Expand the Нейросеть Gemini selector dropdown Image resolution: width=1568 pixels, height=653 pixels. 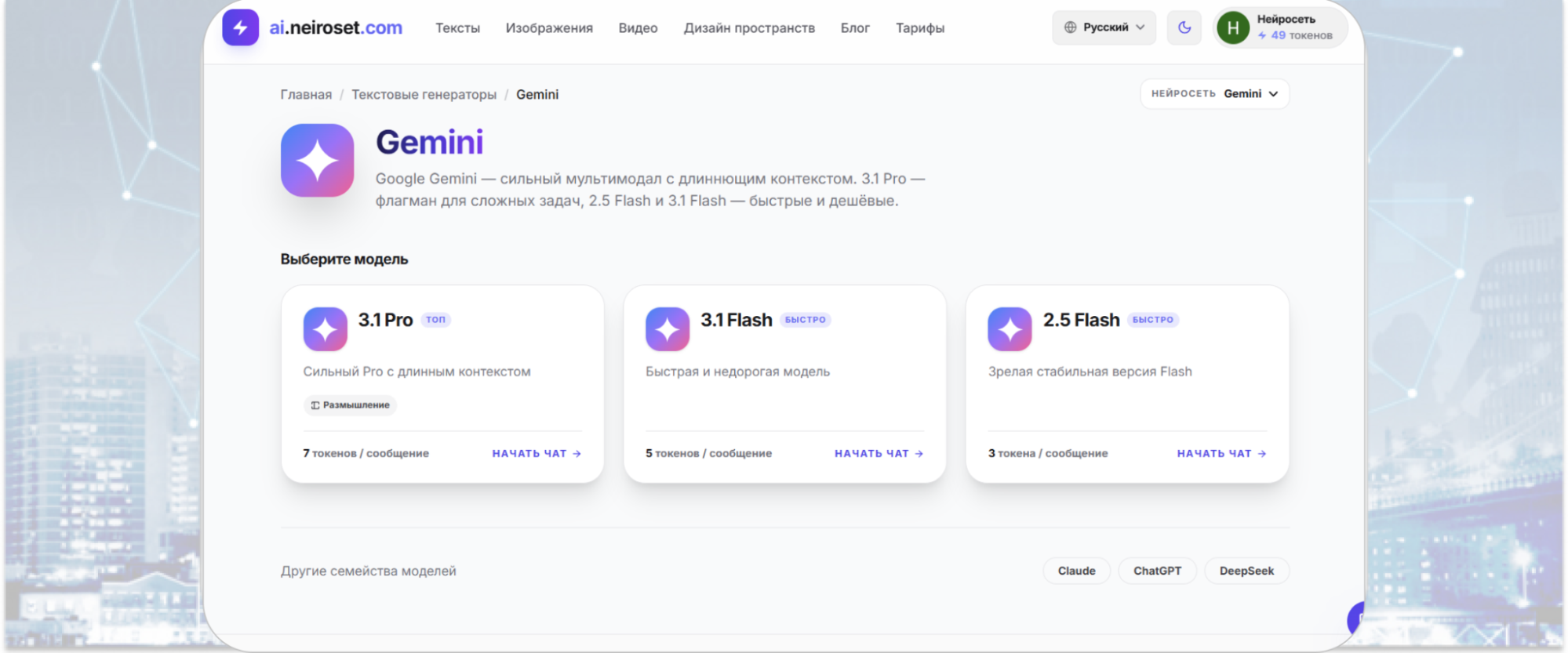point(1214,94)
